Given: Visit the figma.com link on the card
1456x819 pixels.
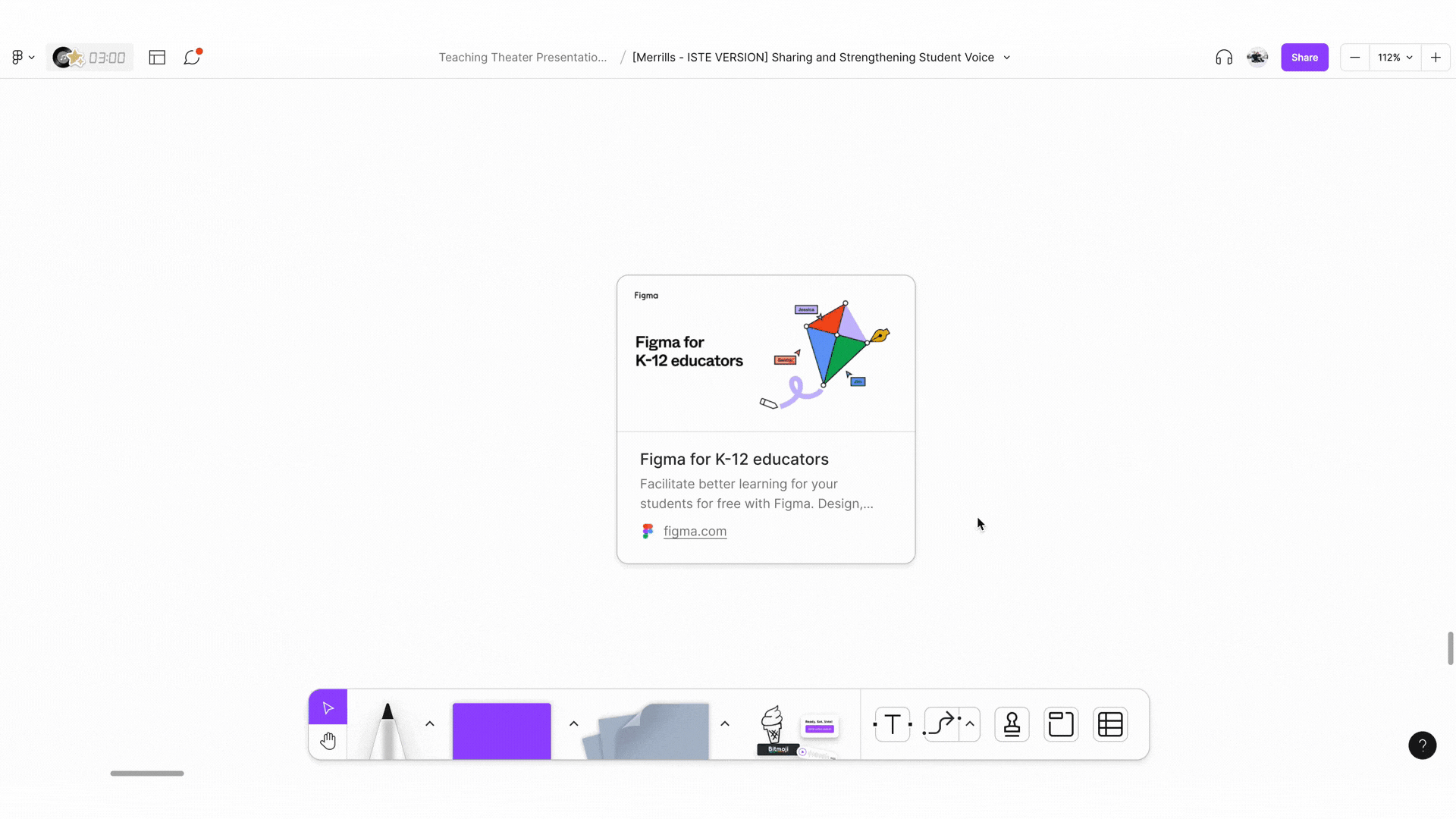Looking at the screenshot, I should click(694, 531).
